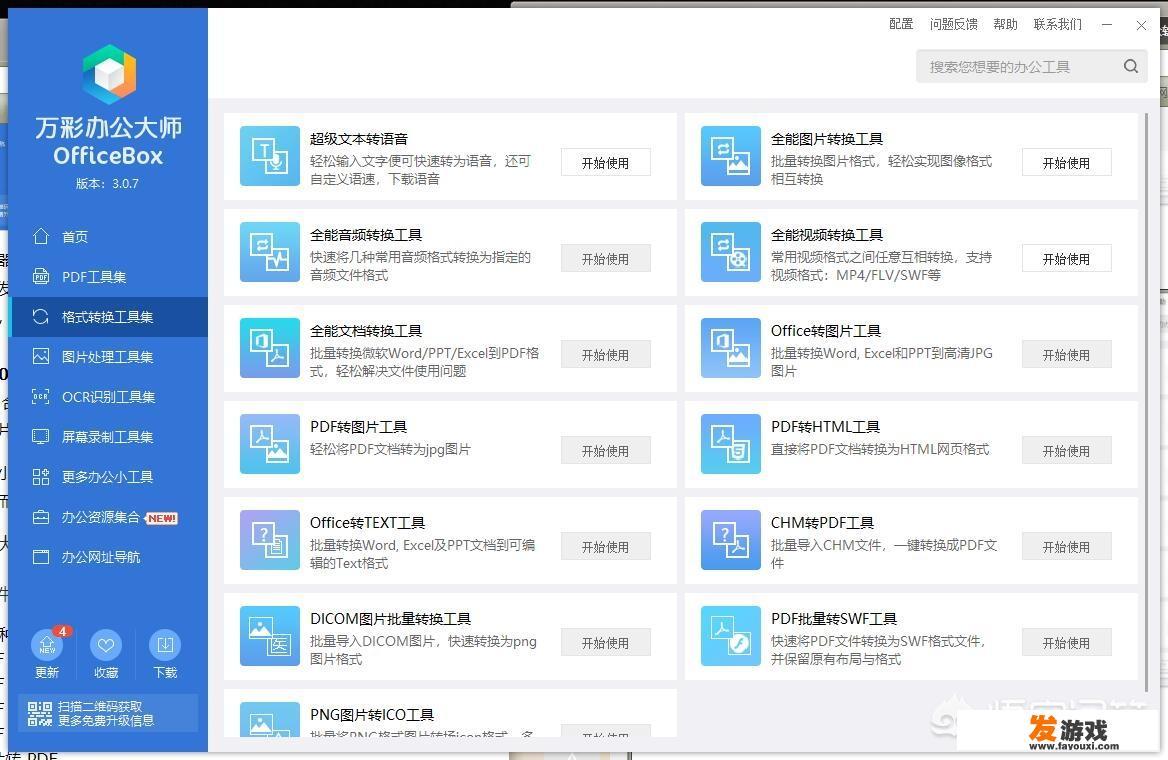Click 开始使用 for PDF转HTML工具
Image resolution: width=1168 pixels, height=760 pixels.
click(1066, 451)
